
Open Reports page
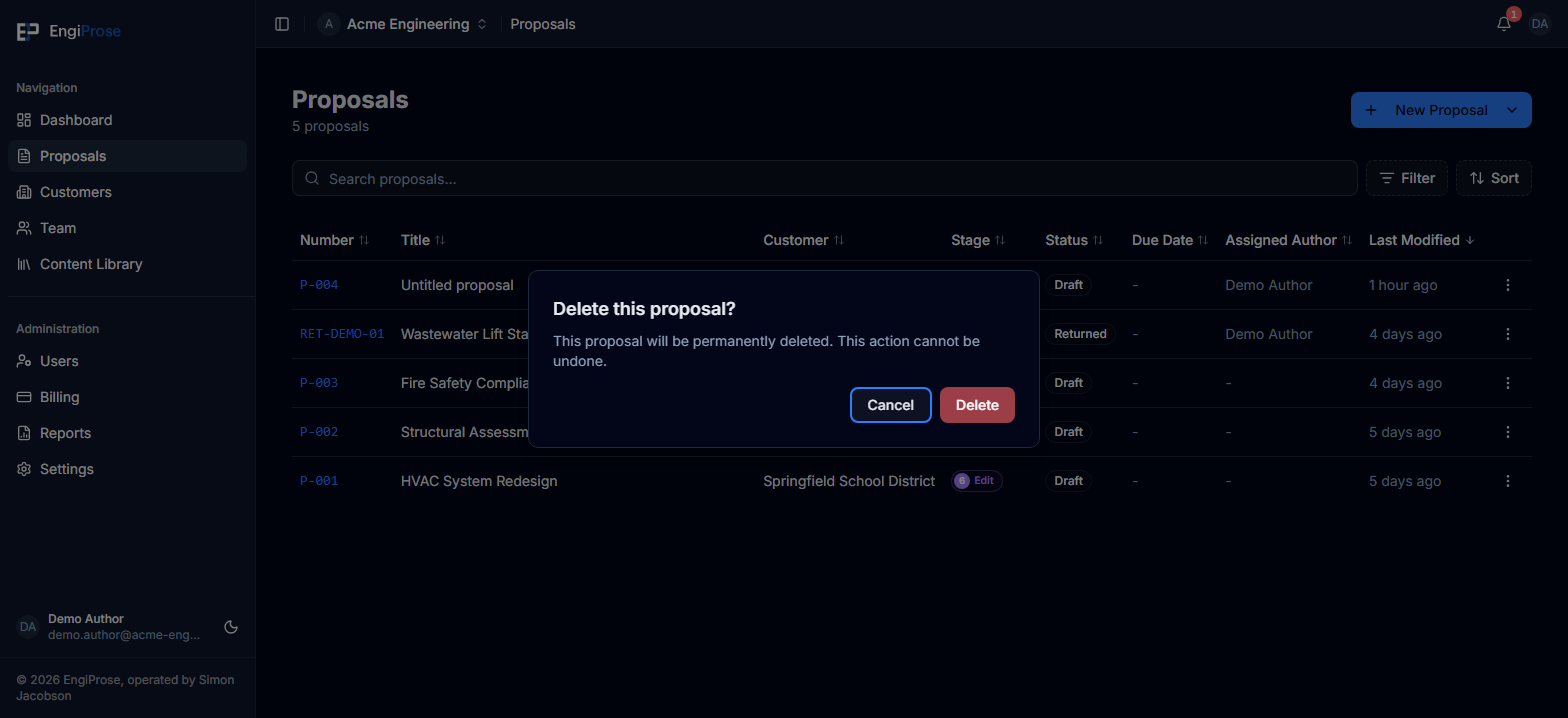[127, 433]
